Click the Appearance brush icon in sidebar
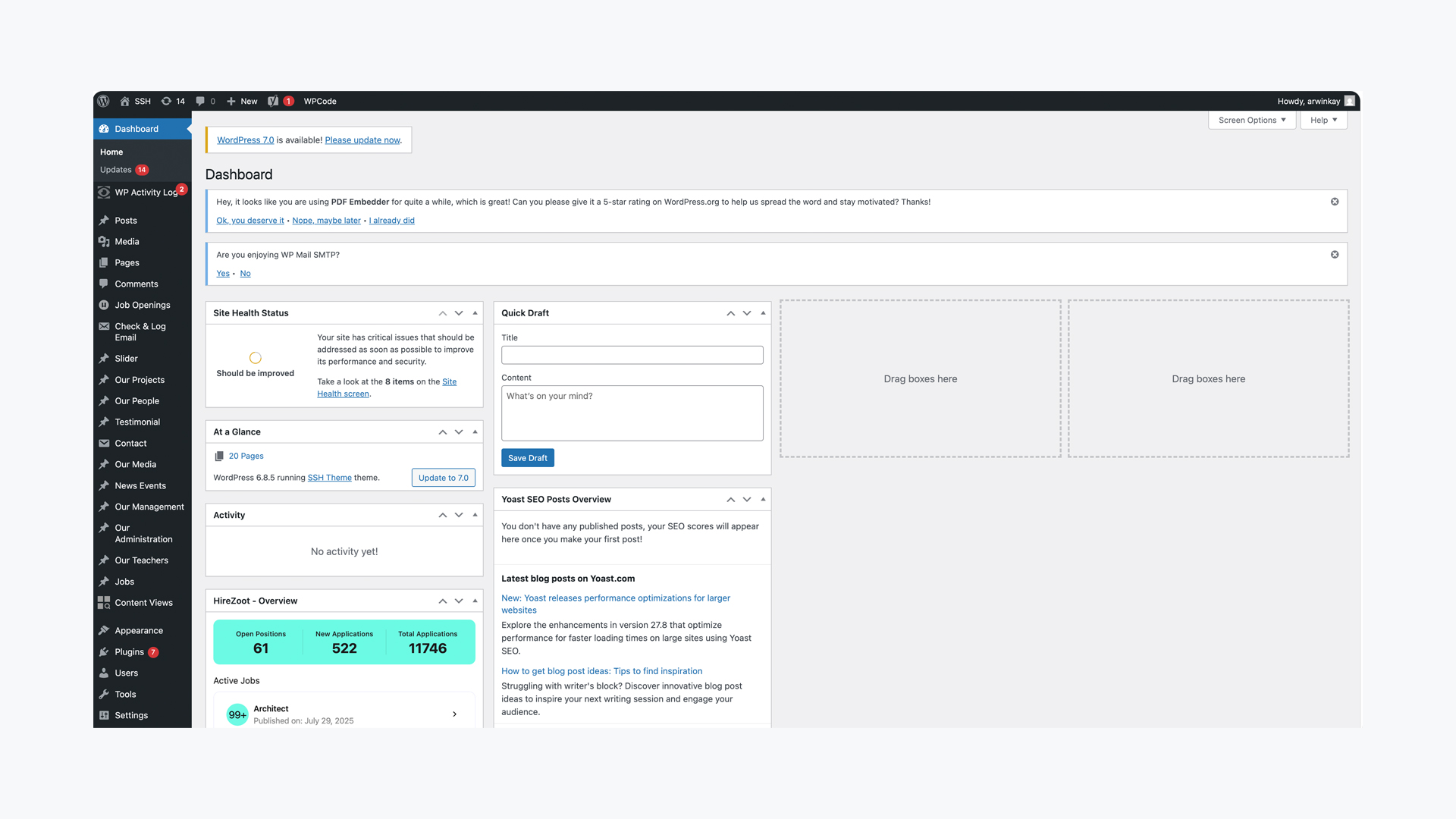1456x819 pixels. [x=104, y=631]
